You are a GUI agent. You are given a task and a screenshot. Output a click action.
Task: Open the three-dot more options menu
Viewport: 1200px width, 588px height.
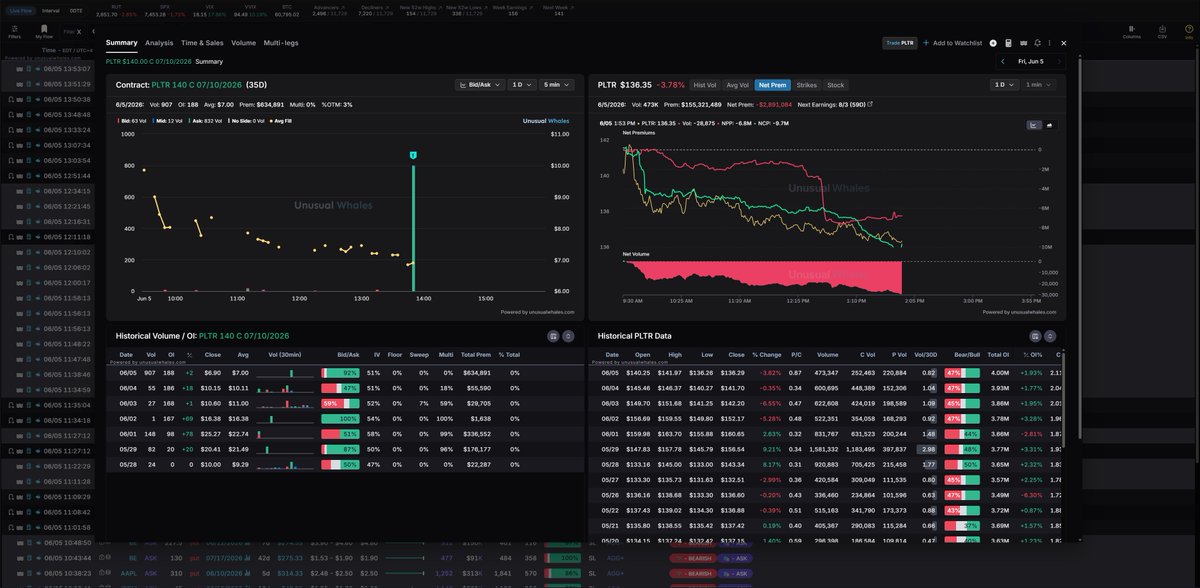pyautogui.click(x=1049, y=43)
